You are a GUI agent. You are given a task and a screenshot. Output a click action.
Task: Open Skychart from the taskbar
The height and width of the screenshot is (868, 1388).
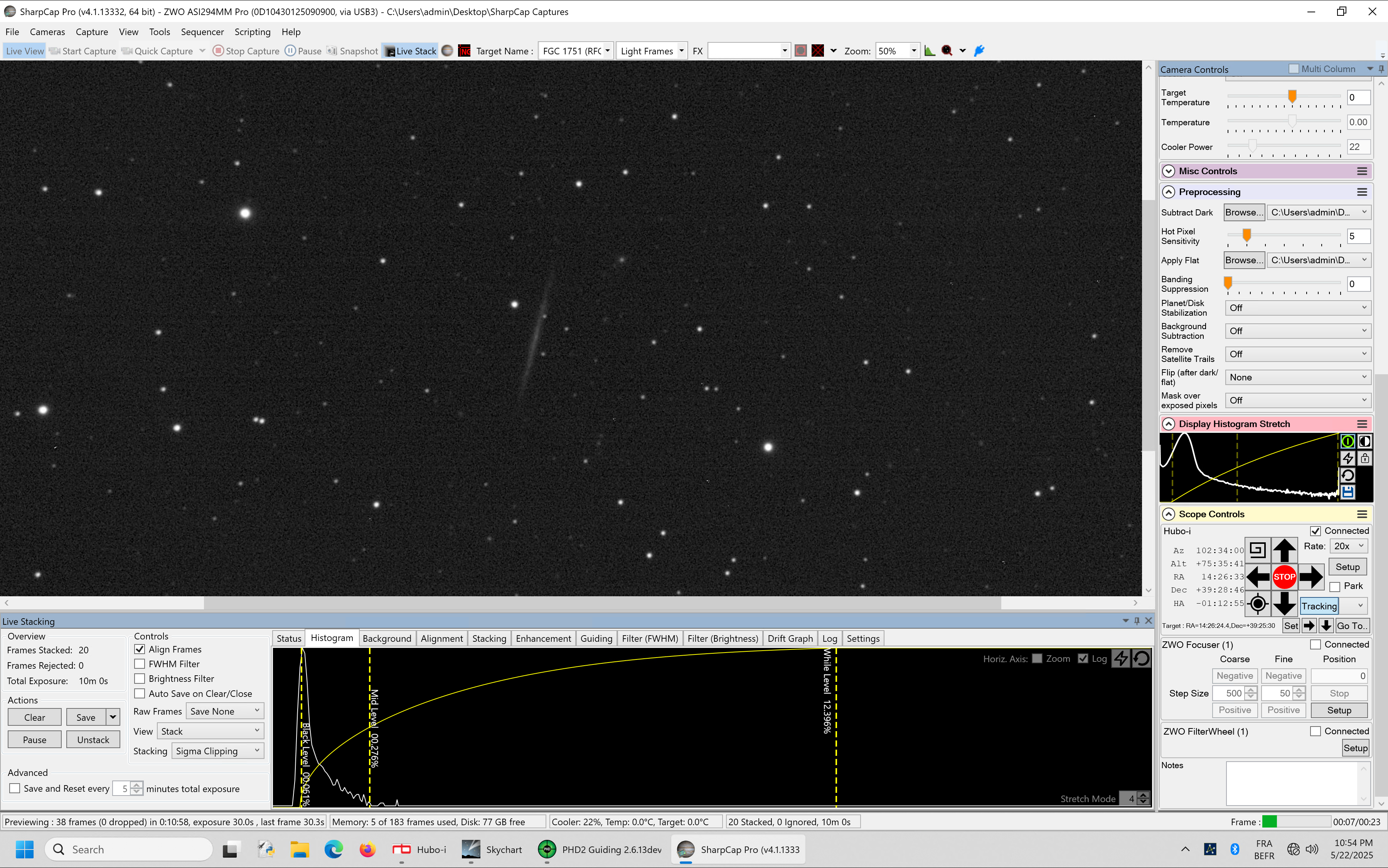[x=492, y=849]
